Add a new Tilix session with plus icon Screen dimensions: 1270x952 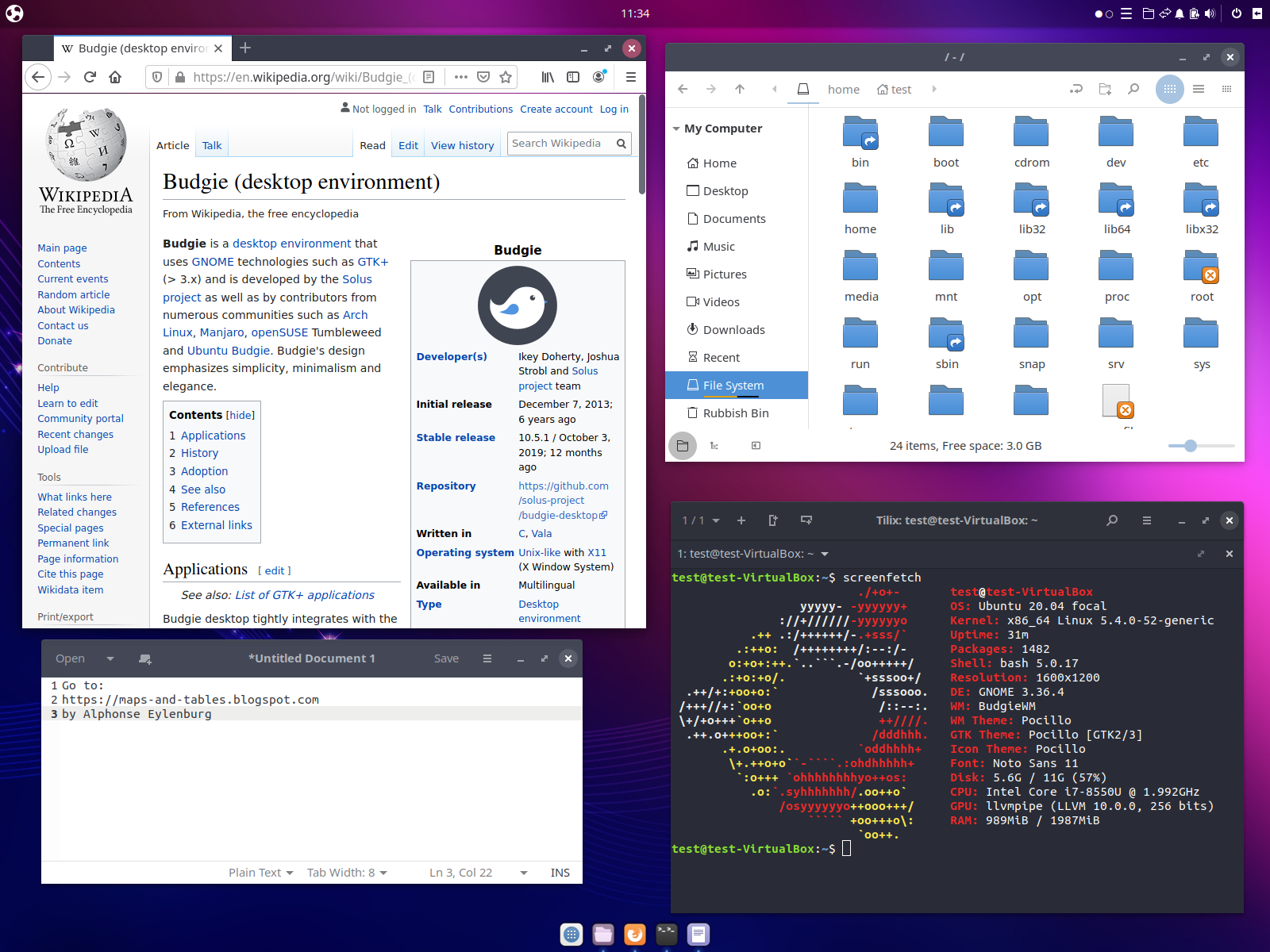pyautogui.click(x=741, y=520)
